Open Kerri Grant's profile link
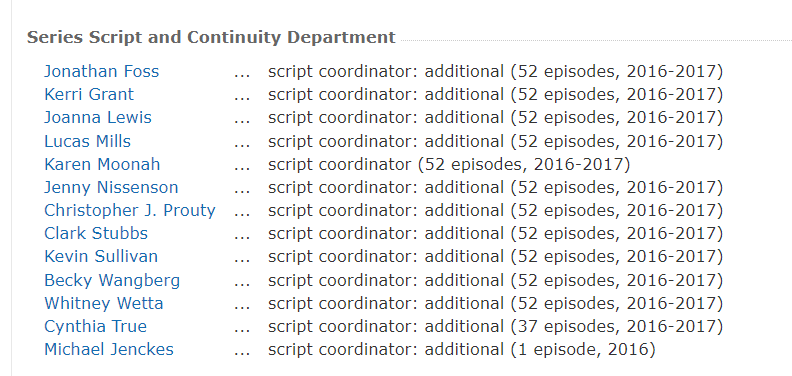This screenshot has height=376, width=792. pos(89,95)
